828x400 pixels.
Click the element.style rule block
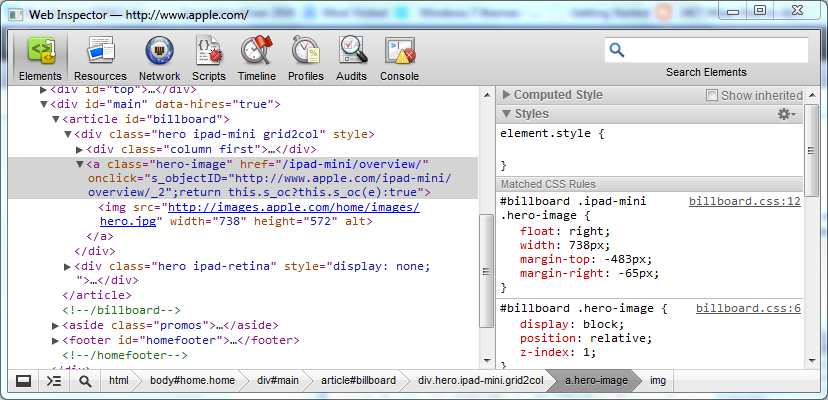point(650,150)
